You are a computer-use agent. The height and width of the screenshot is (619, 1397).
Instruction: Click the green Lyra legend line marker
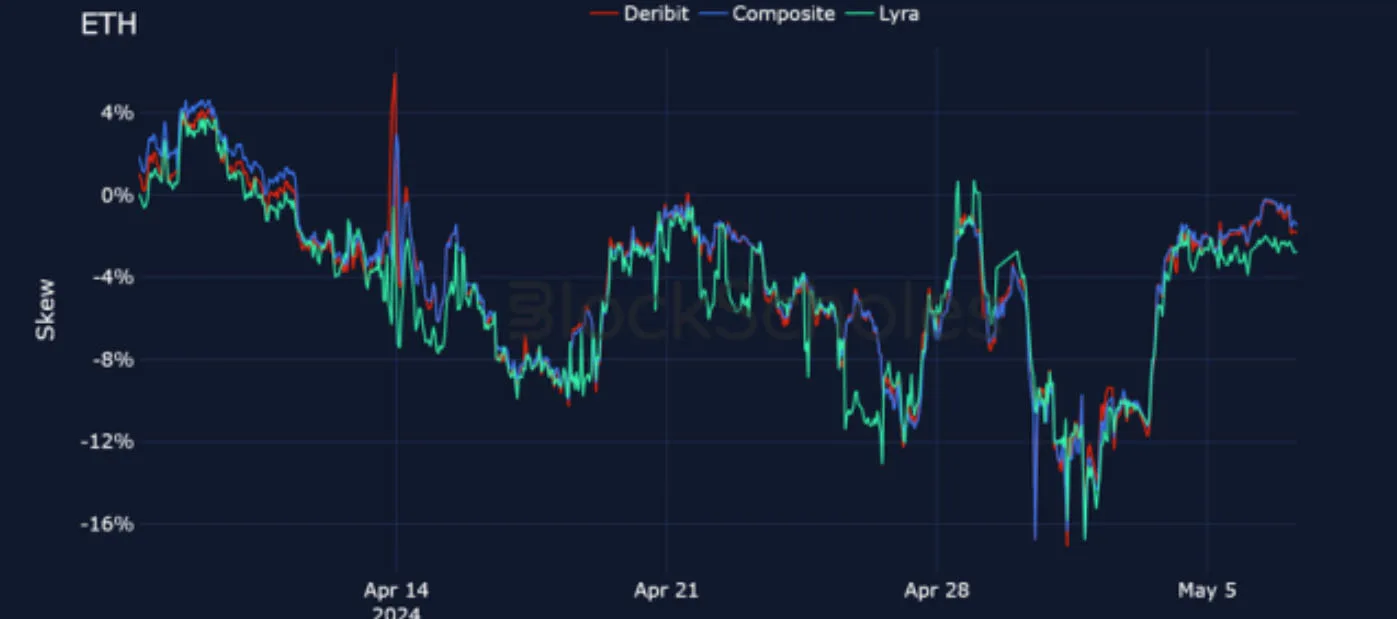(x=859, y=14)
